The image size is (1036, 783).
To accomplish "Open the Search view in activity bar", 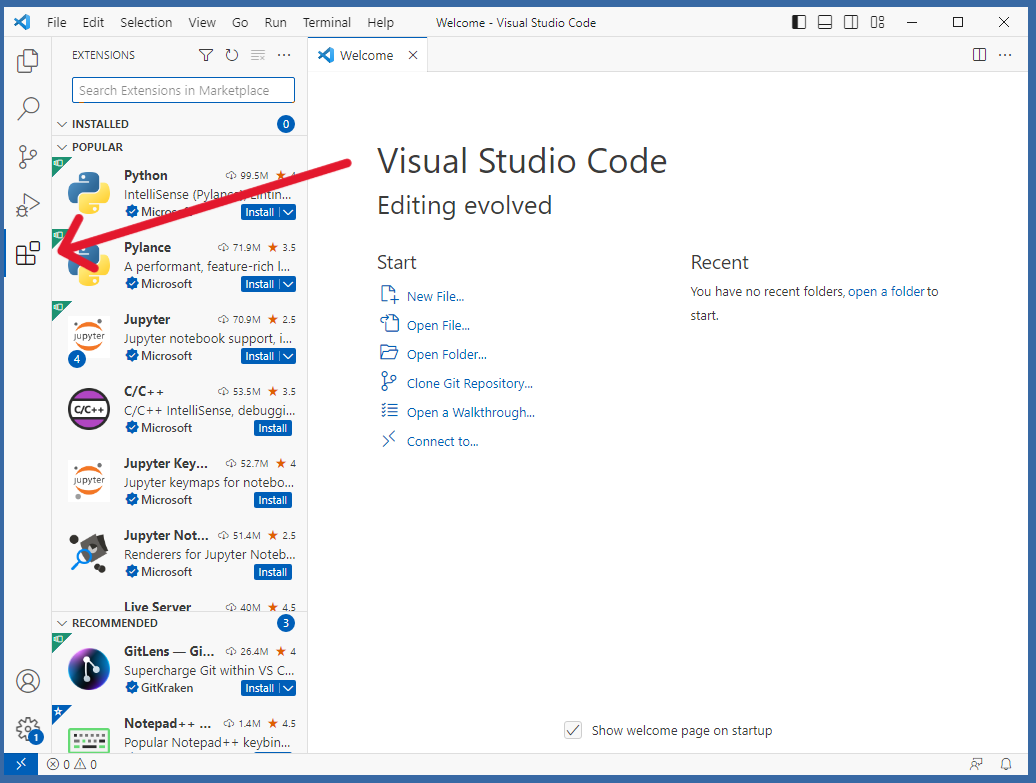I will click(28, 108).
